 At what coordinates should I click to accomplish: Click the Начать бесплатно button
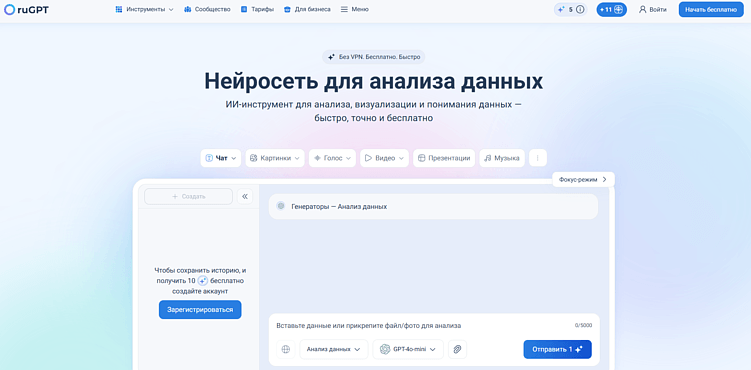click(x=711, y=10)
